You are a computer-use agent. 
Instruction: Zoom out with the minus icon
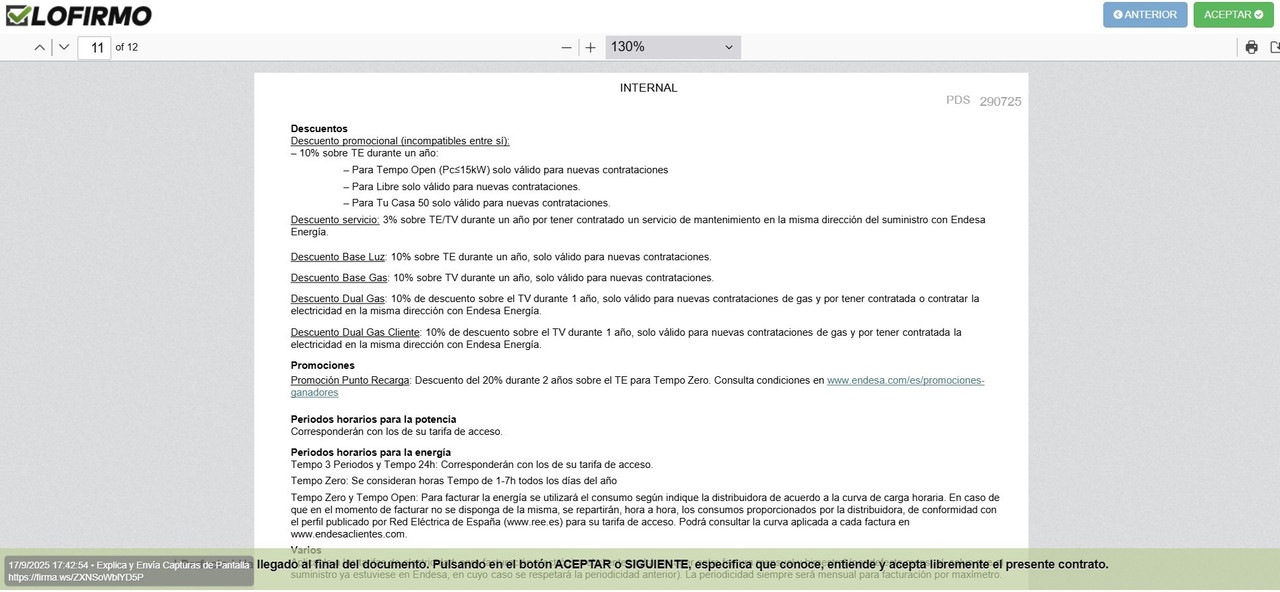[x=567, y=47]
